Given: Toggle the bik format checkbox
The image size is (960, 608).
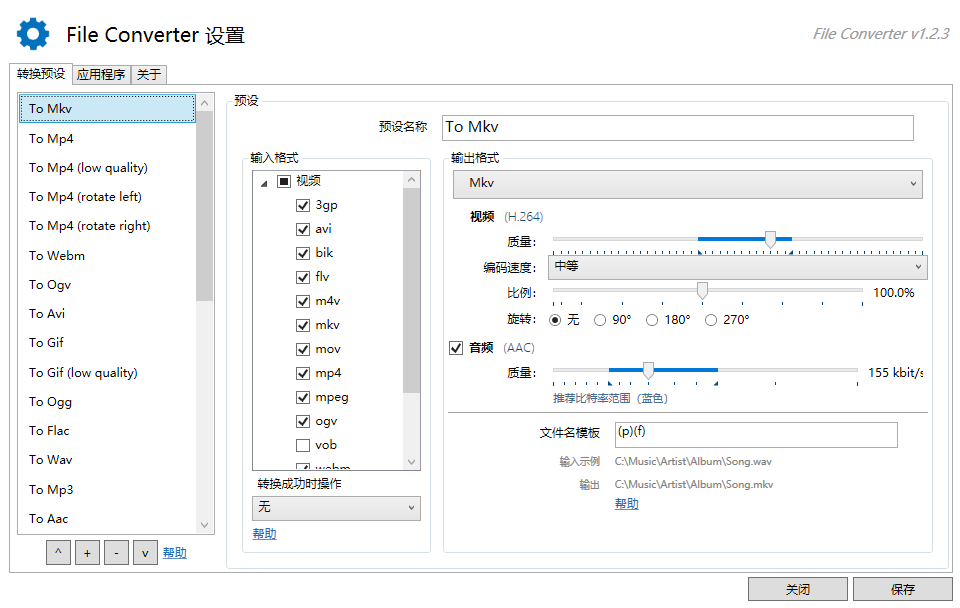Looking at the screenshot, I should click(x=302, y=253).
